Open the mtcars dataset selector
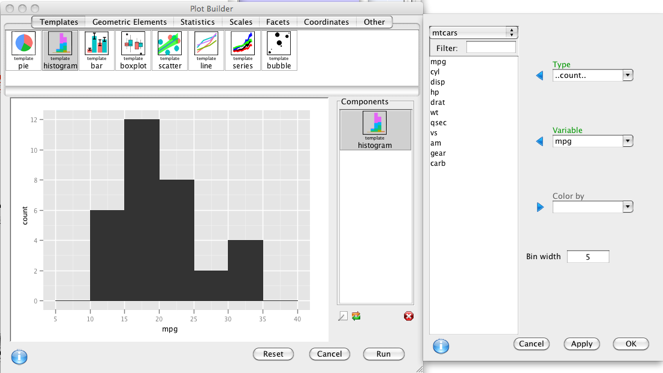 [x=473, y=33]
